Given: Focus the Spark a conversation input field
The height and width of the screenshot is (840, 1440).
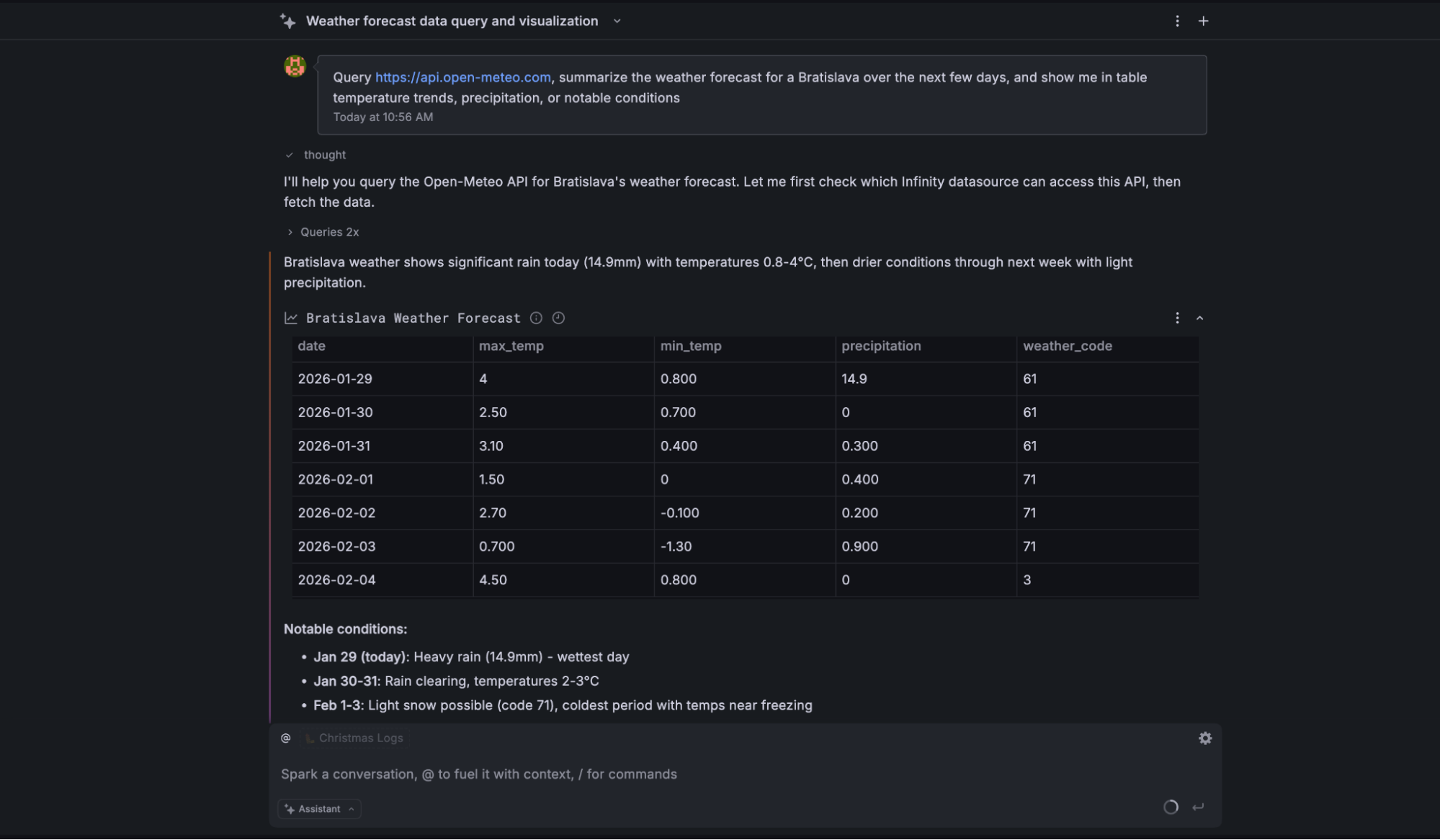Looking at the screenshot, I should tap(648, 774).
